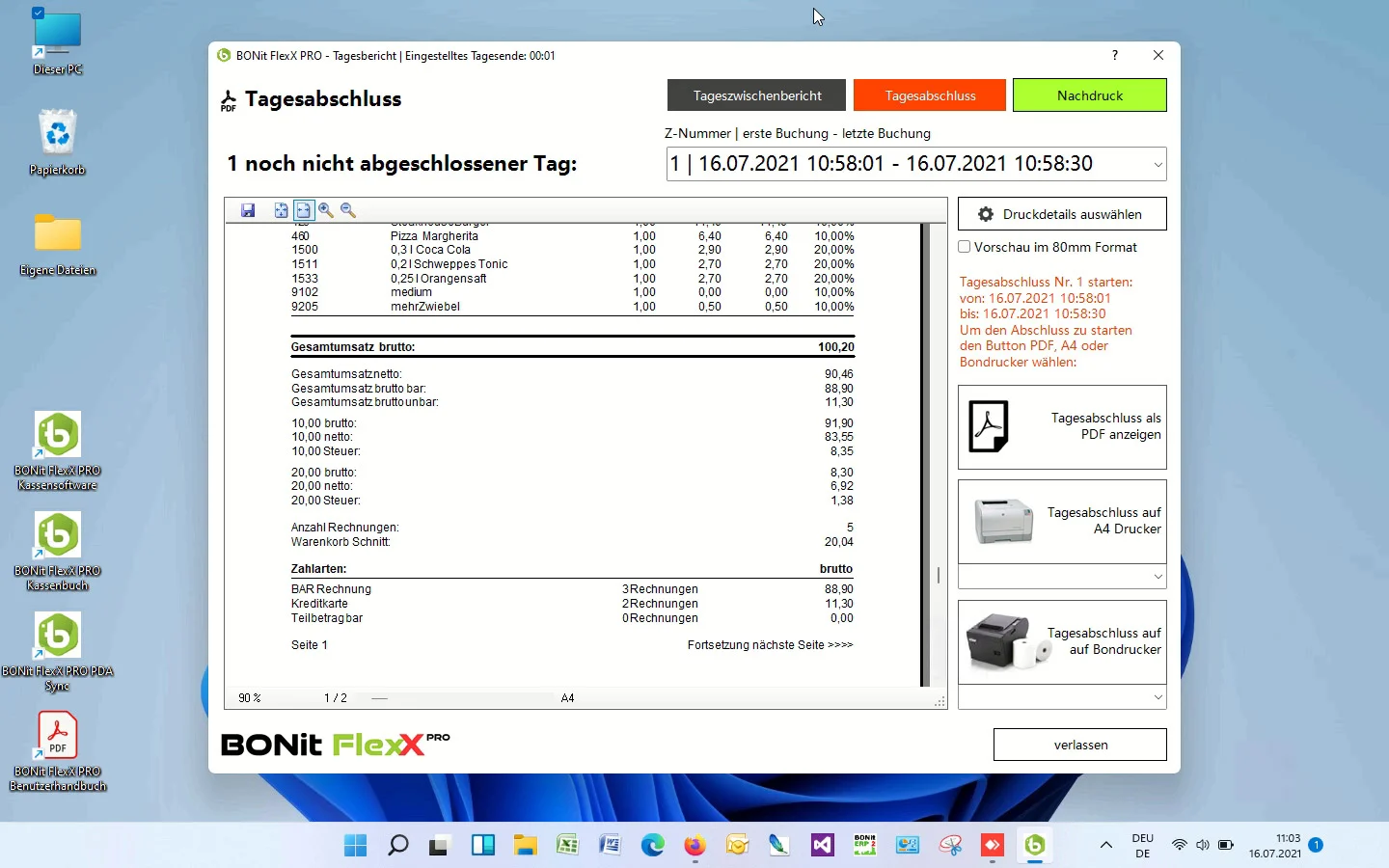Open the Bondrucker selection dropdown
The image size is (1389, 868).
pos(1157,697)
